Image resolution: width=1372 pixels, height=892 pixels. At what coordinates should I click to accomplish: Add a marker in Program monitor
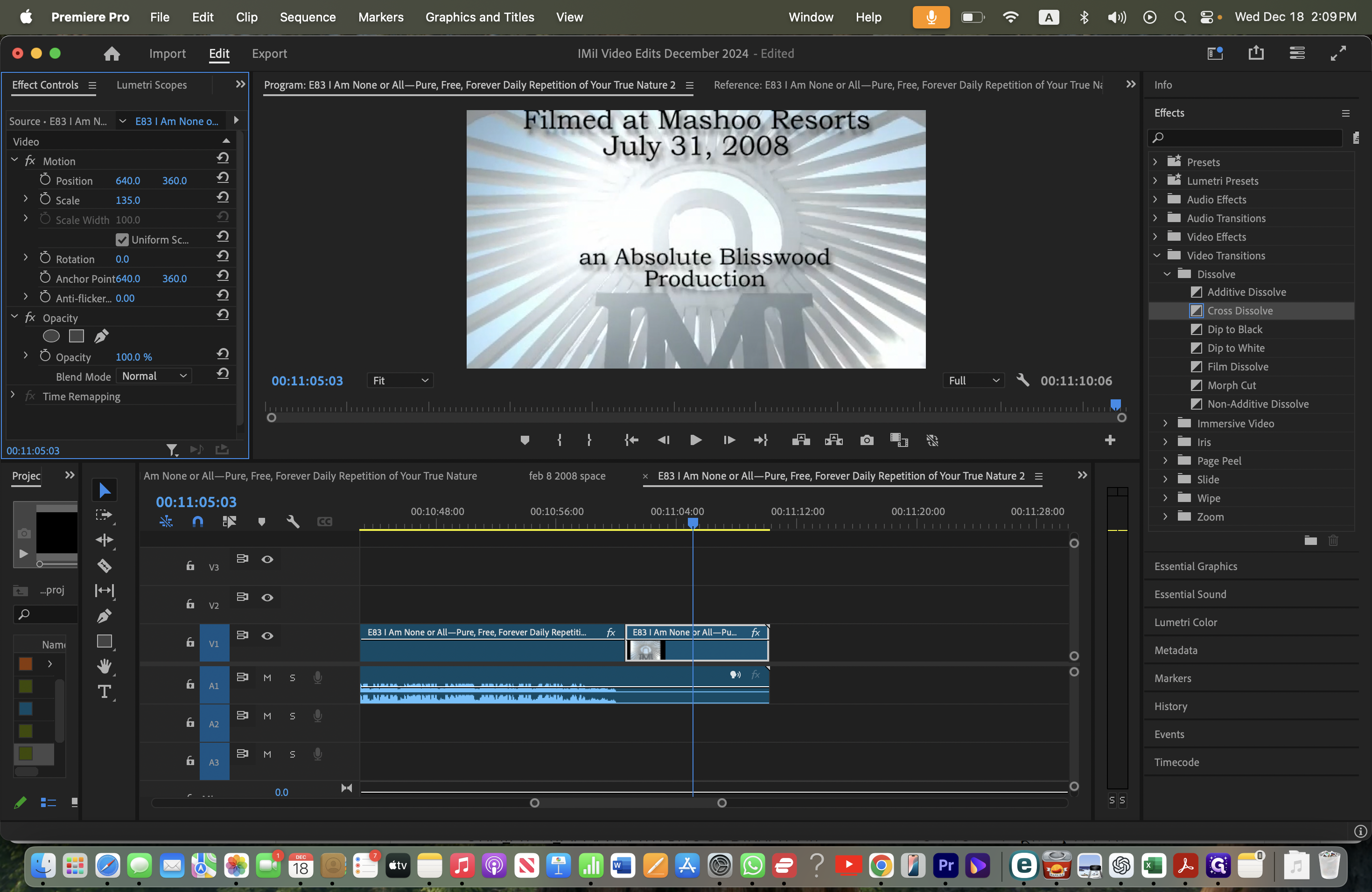point(525,440)
